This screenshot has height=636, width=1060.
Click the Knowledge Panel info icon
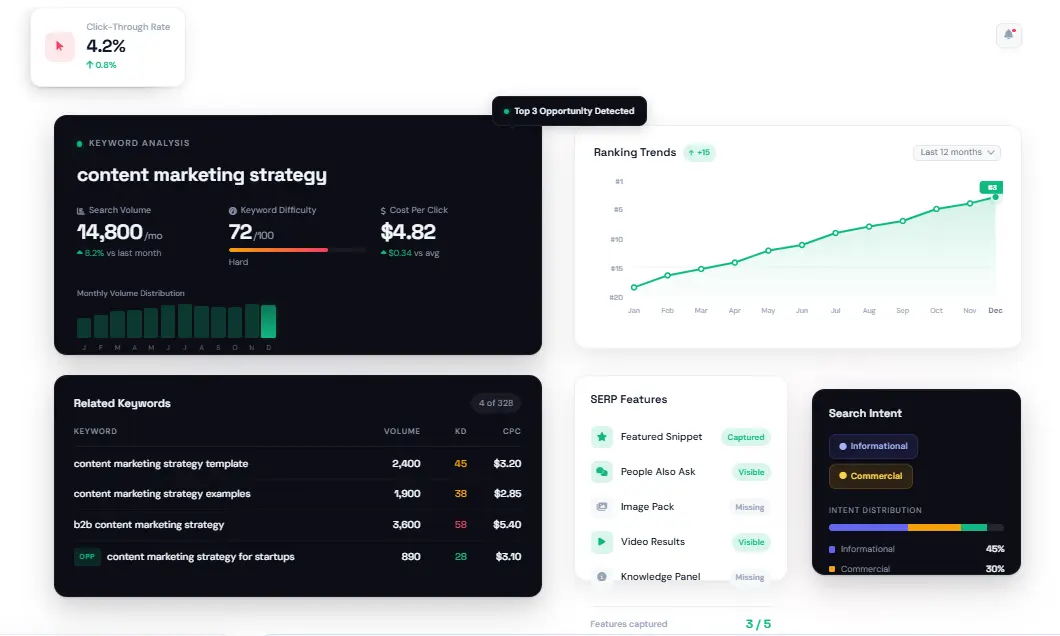tap(601, 576)
